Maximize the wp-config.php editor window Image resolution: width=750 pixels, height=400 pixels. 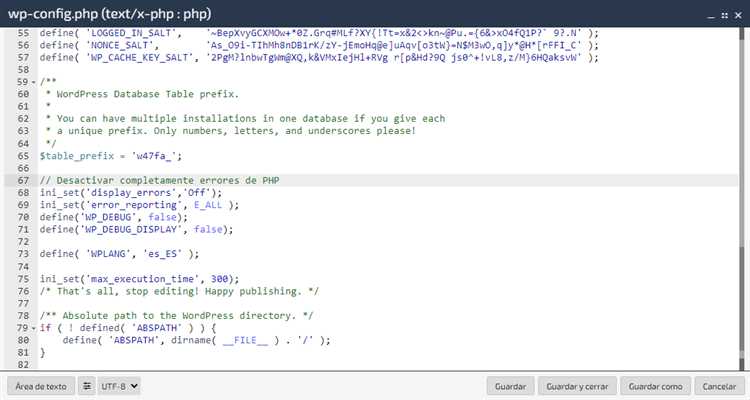725,15
